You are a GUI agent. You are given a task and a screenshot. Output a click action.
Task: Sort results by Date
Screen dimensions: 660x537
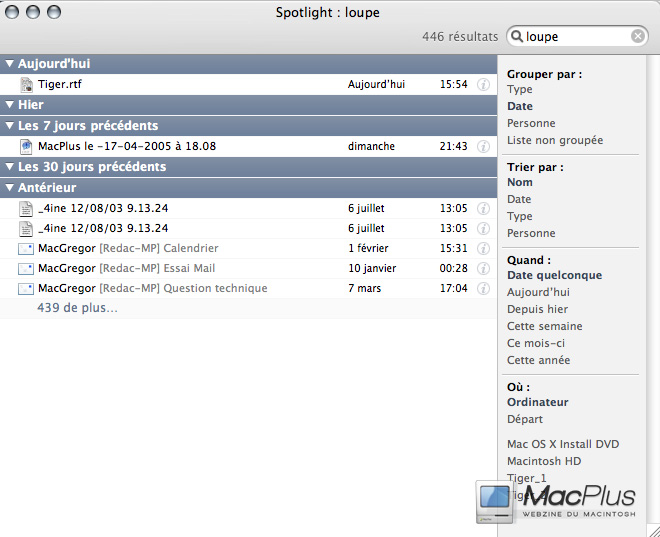pos(519,199)
